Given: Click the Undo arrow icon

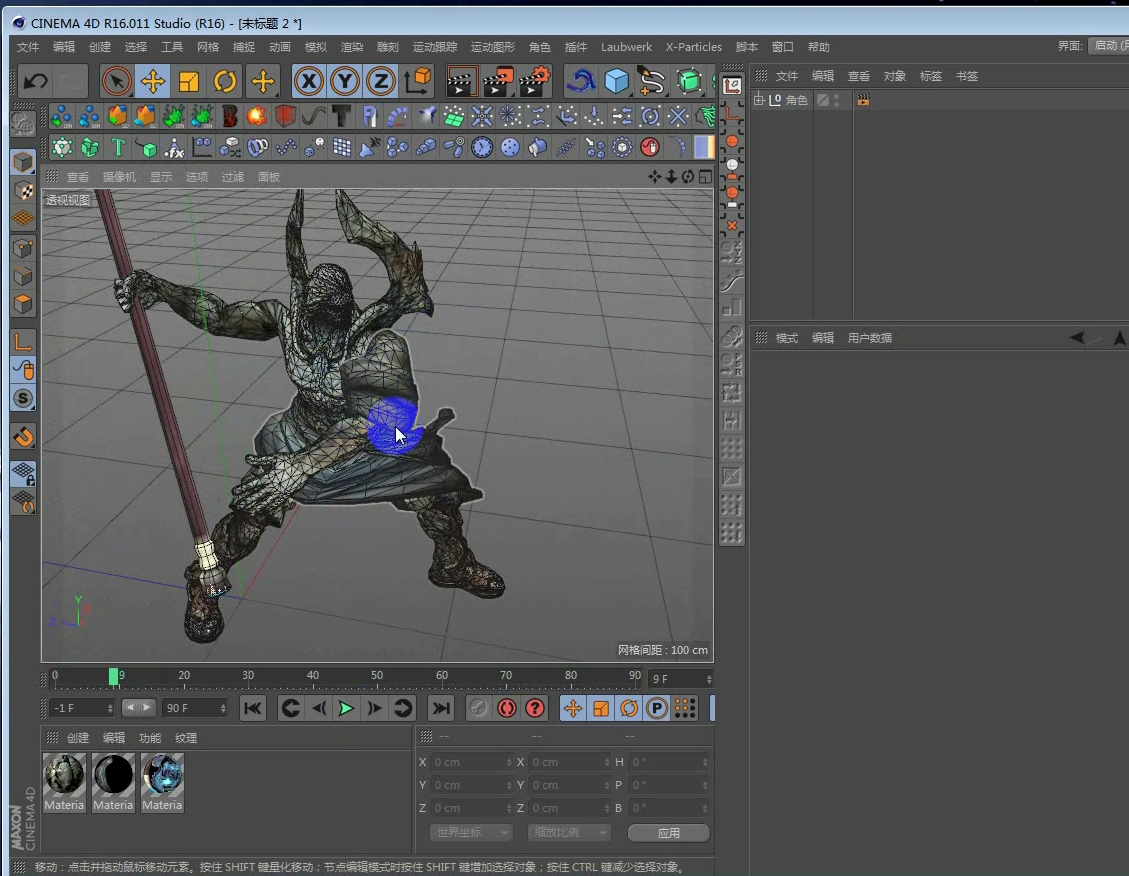Looking at the screenshot, I should point(36,81).
